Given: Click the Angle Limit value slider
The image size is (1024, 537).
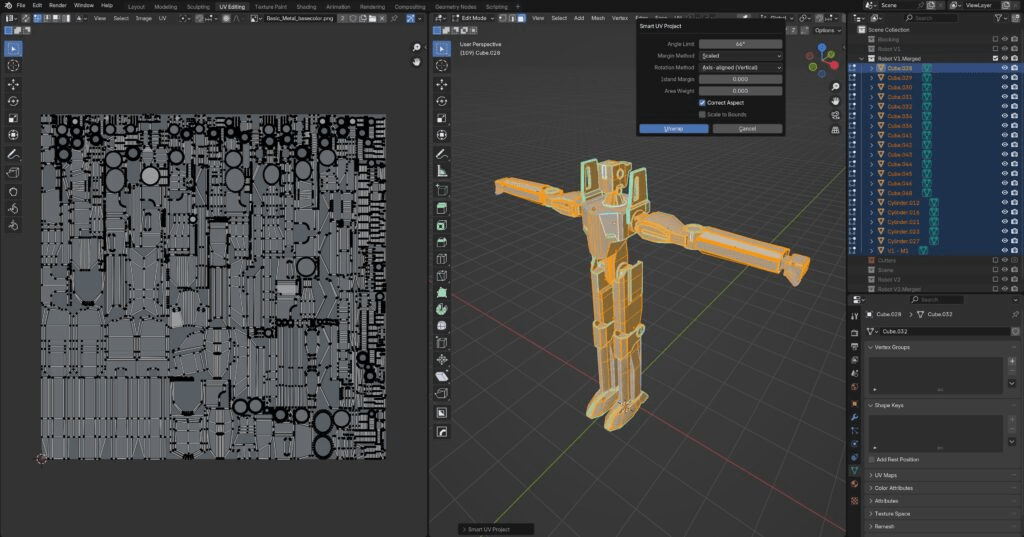Looking at the screenshot, I should click(740, 44).
